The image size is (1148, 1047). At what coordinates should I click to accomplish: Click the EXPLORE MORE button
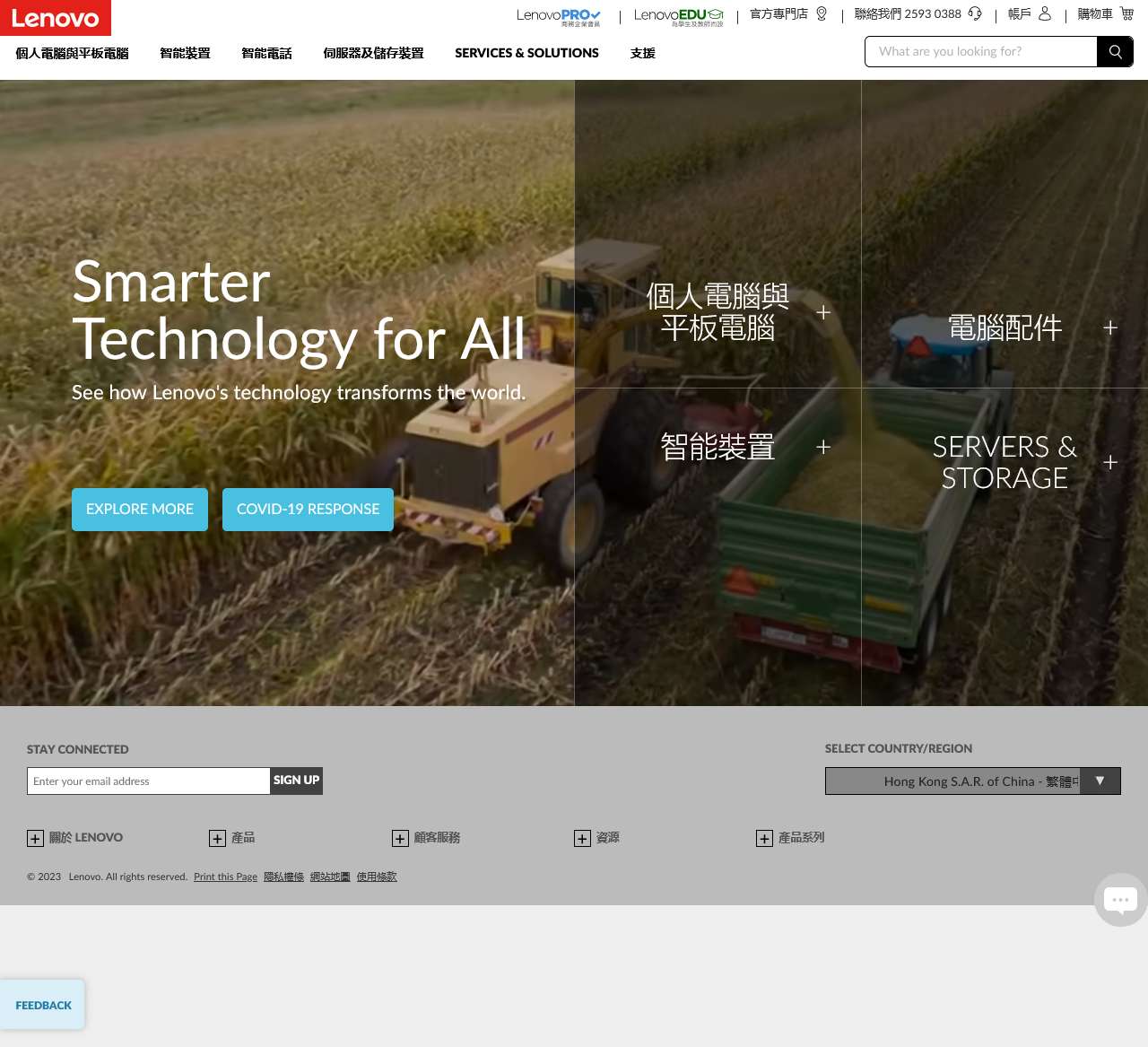[x=140, y=510]
